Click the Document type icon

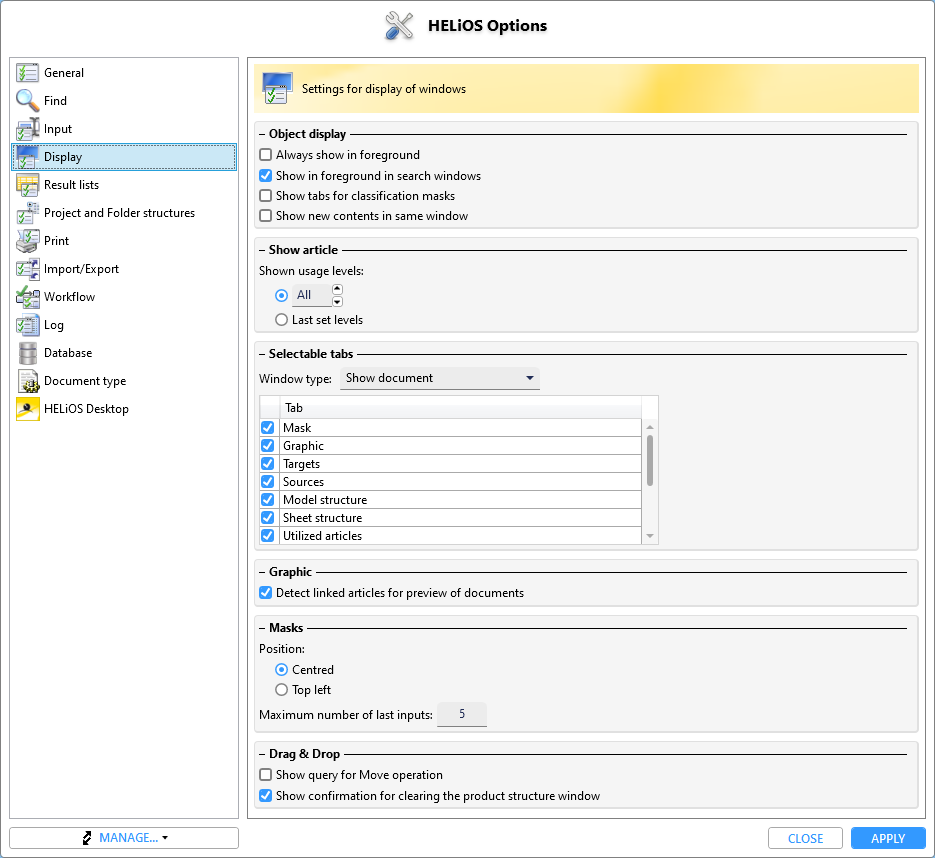point(27,381)
